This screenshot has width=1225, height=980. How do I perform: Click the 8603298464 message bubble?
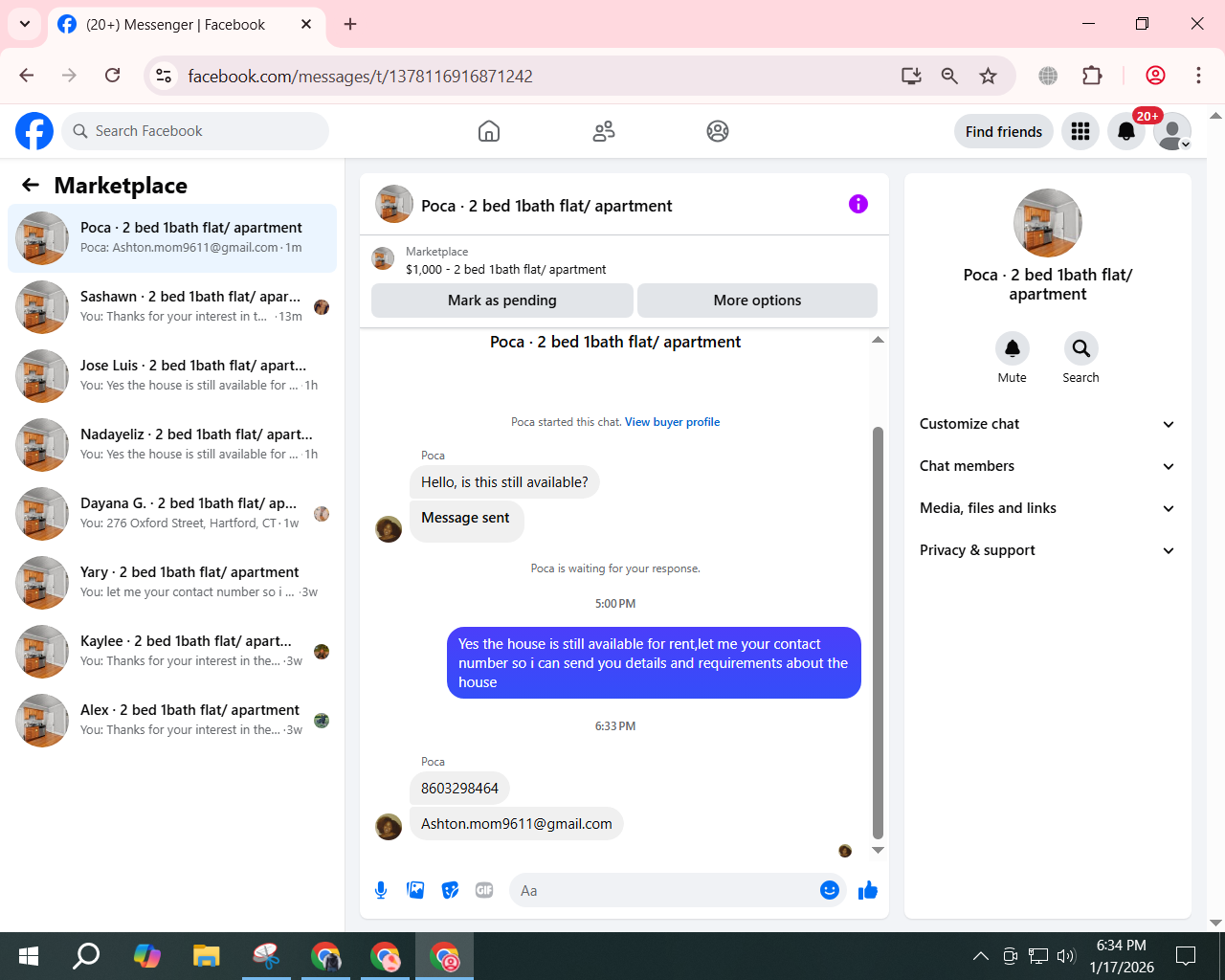coord(459,789)
